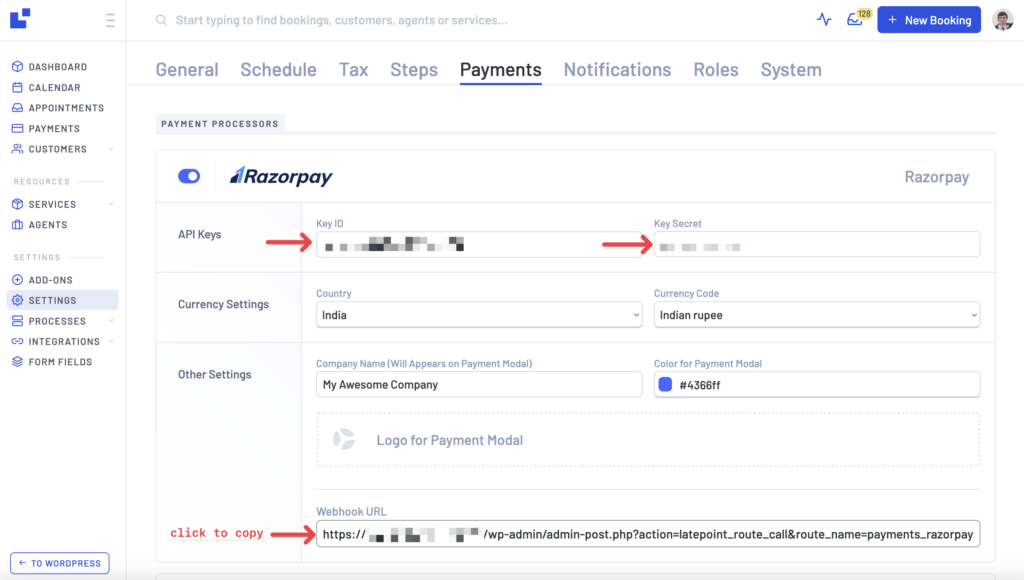Open the Schedule settings tab
1024x580 pixels.
(278, 70)
